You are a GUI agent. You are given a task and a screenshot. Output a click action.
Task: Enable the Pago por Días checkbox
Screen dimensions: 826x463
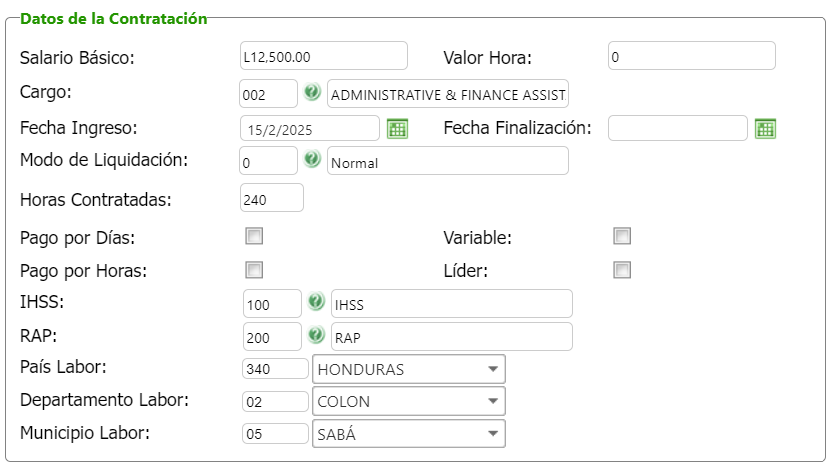[x=255, y=237]
